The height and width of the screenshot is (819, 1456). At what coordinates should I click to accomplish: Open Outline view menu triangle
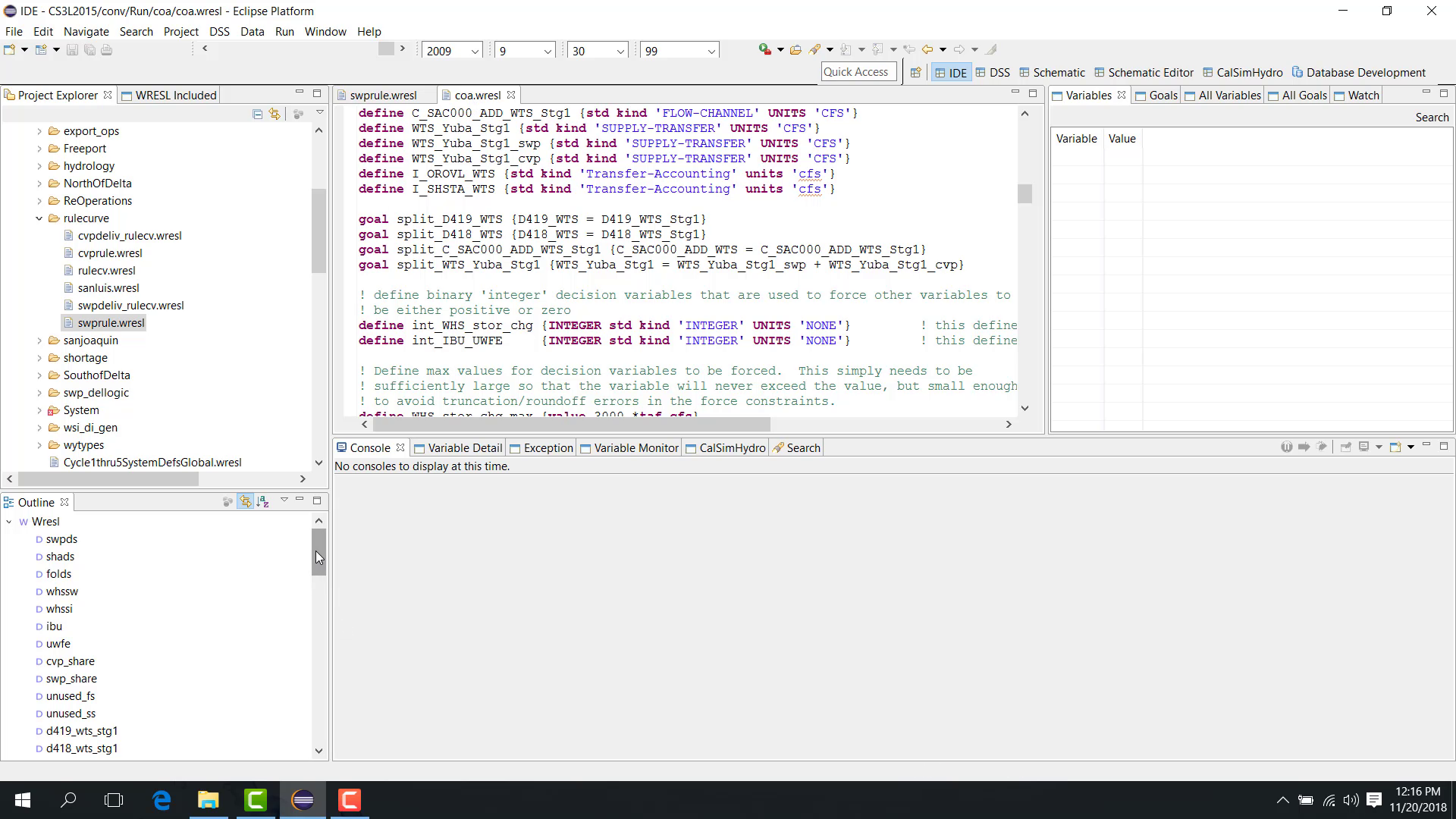(284, 500)
